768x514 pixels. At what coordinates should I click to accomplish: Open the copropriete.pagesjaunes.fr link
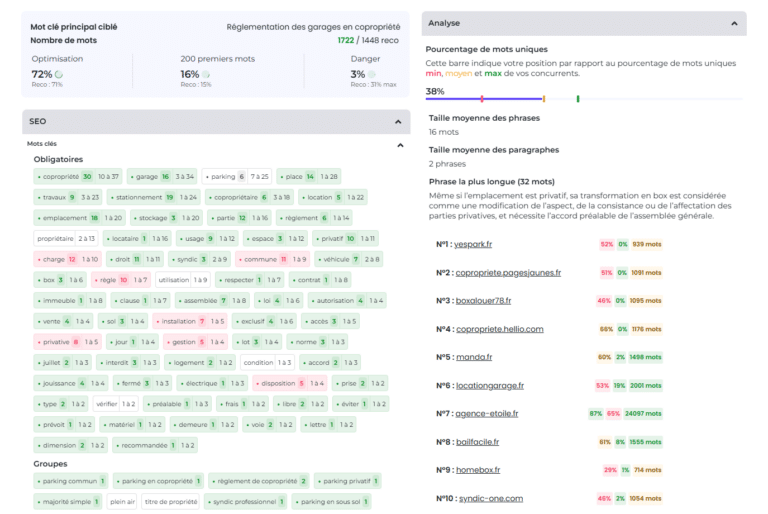point(507,272)
